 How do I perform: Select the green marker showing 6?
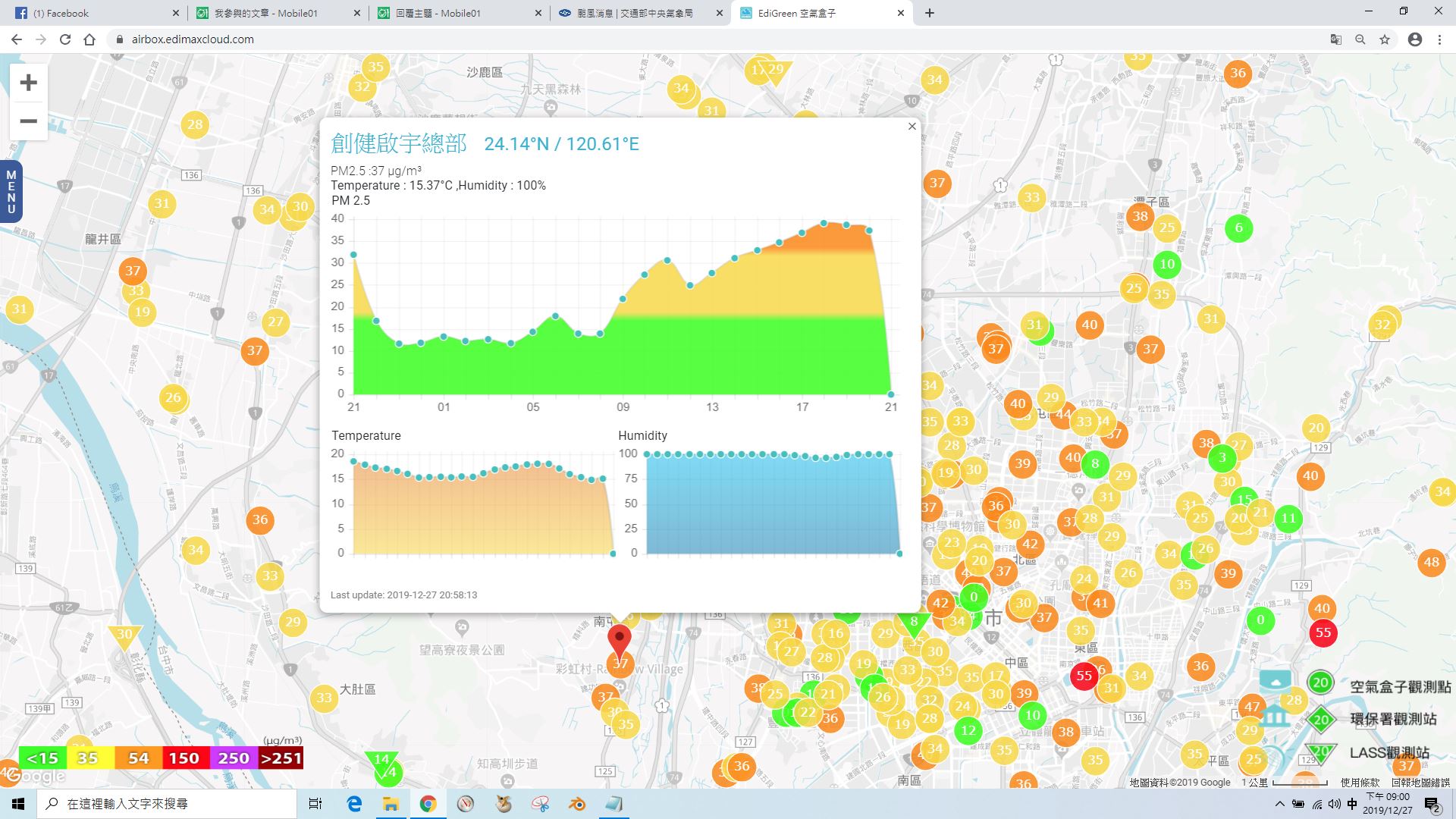click(x=1238, y=227)
